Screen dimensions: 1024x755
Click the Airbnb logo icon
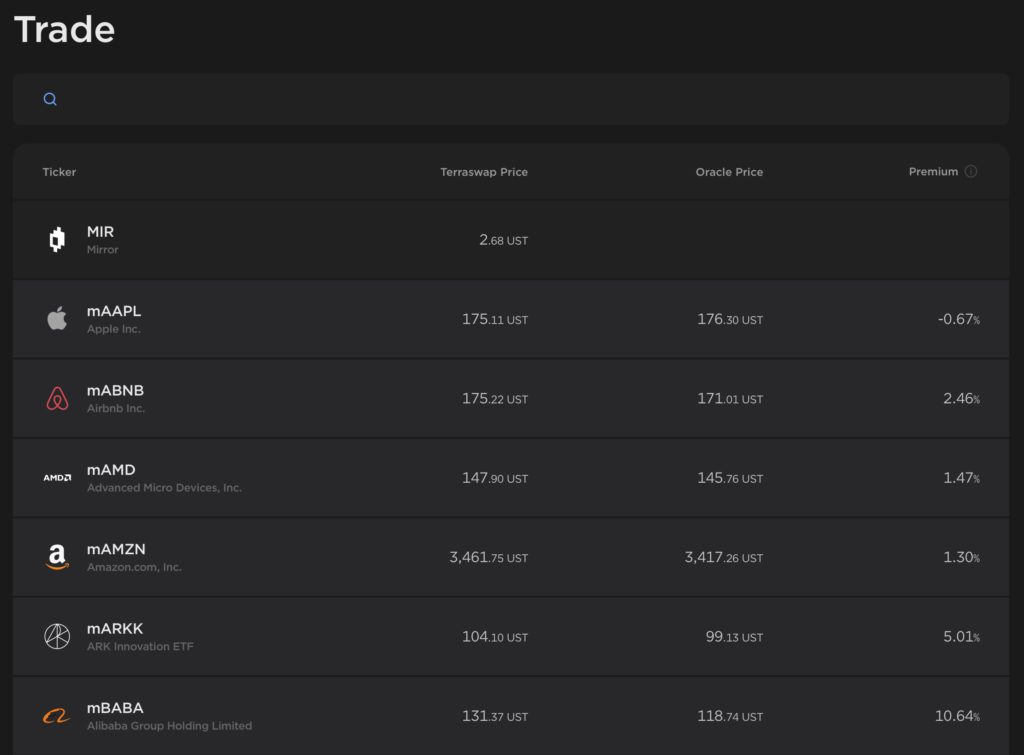(x=57, y=399)
